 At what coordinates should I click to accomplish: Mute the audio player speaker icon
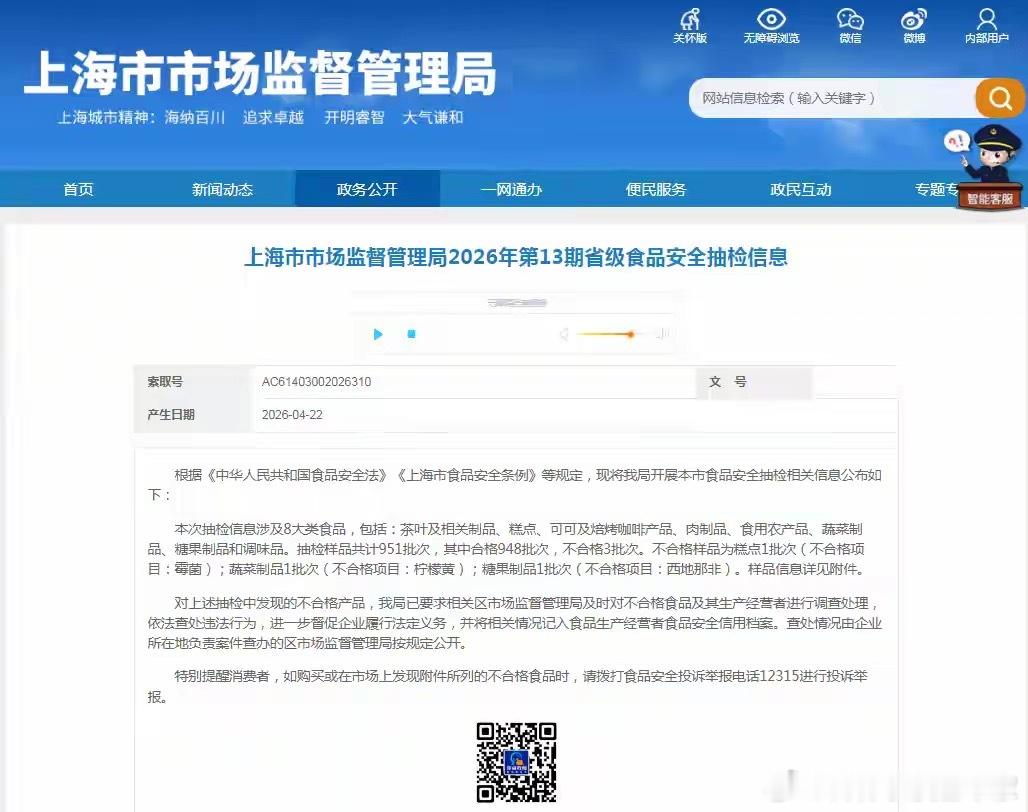coord(563,334)
